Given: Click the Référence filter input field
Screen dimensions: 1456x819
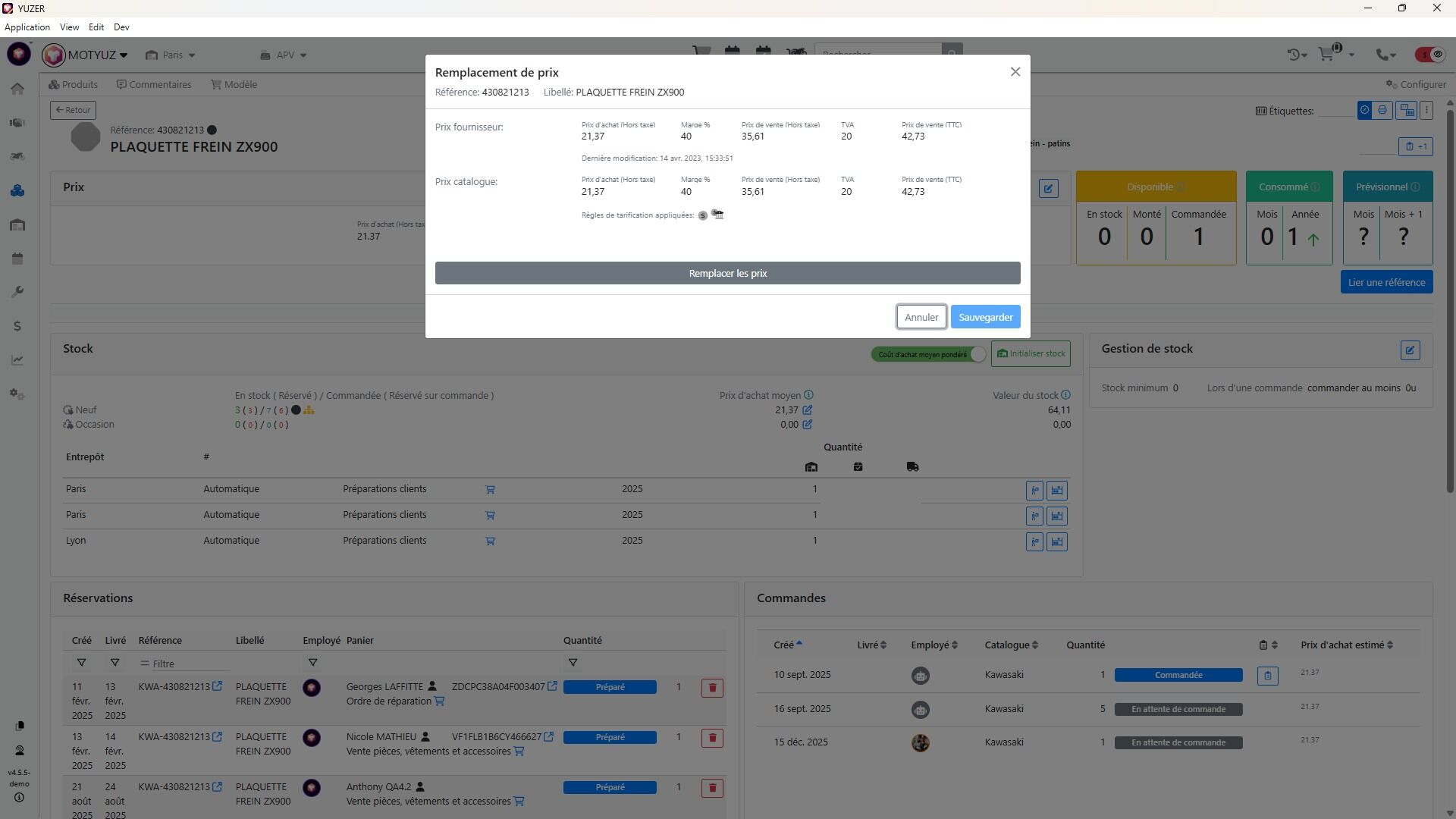Looking at the screenshot, I should coord(190,664).
